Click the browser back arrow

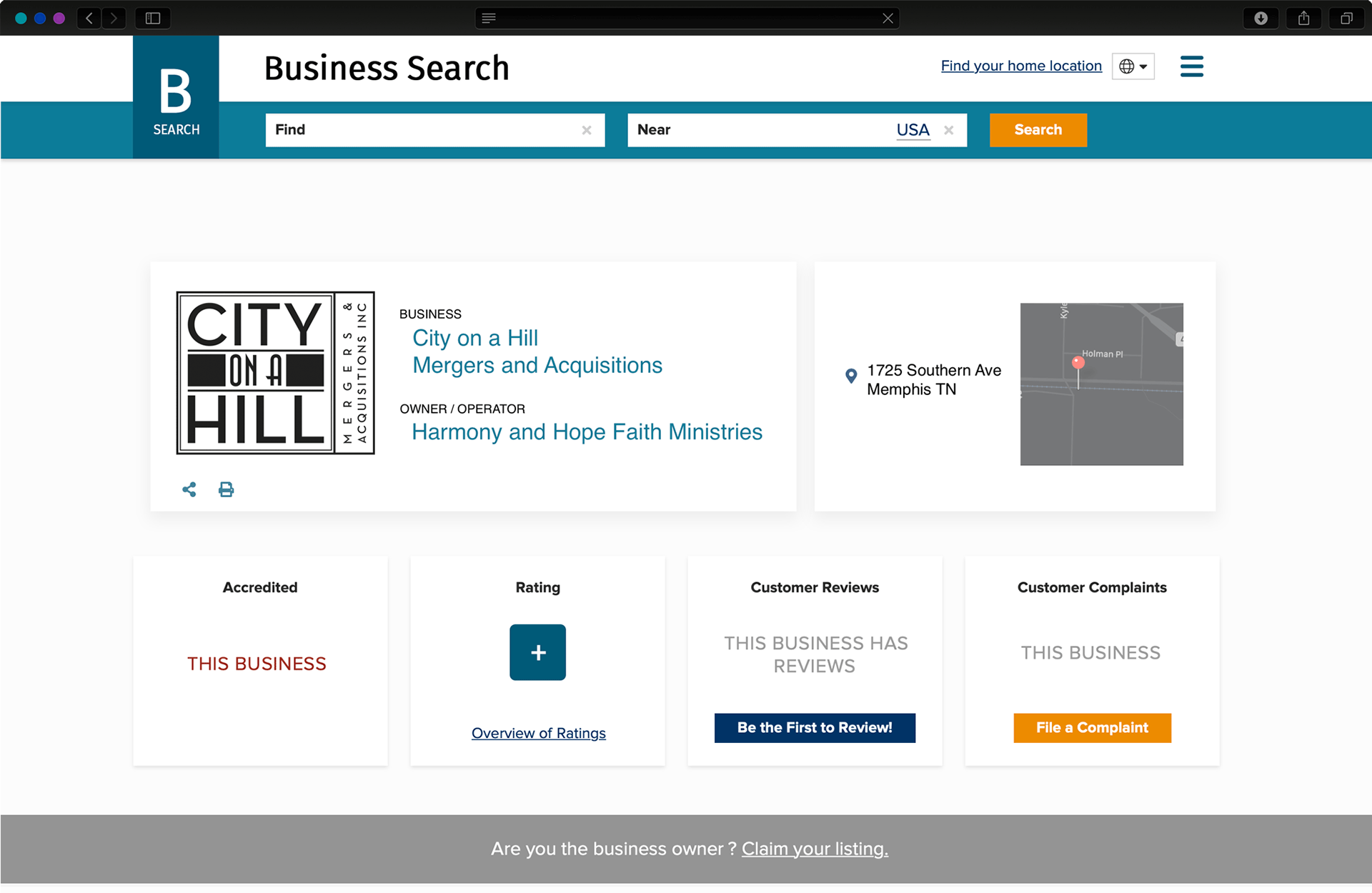[x=89, y=19]
